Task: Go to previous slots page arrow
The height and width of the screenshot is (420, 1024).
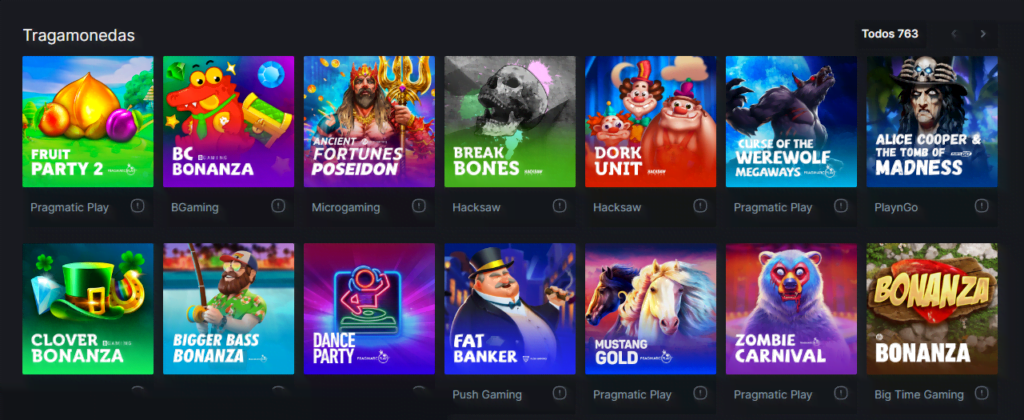Action: (954, 34)
